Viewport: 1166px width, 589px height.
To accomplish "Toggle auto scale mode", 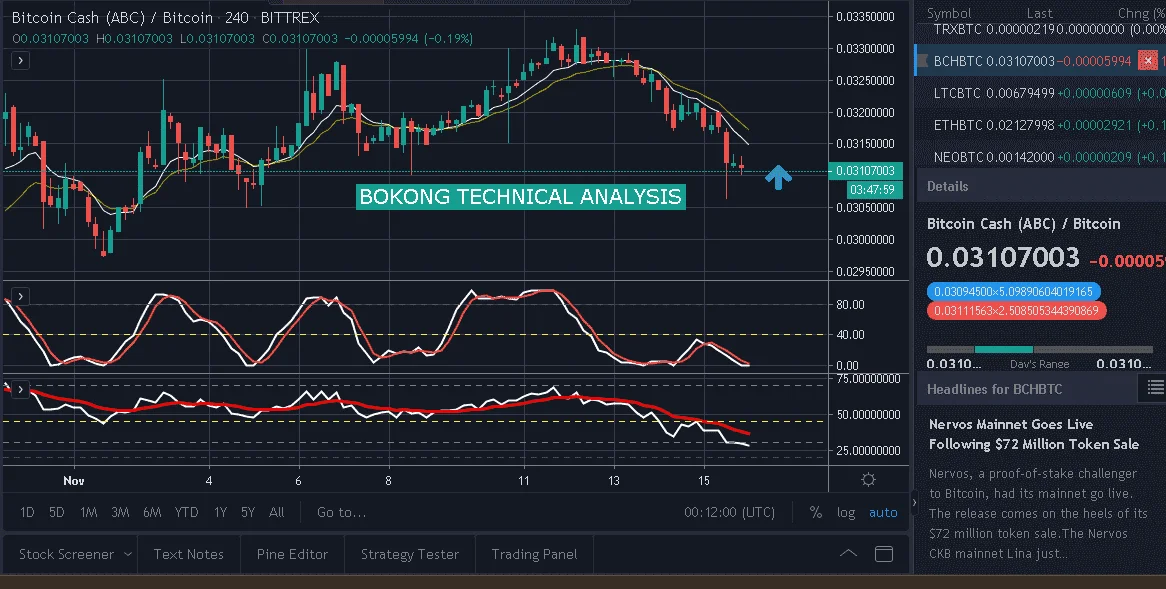I will coord(883,512).
